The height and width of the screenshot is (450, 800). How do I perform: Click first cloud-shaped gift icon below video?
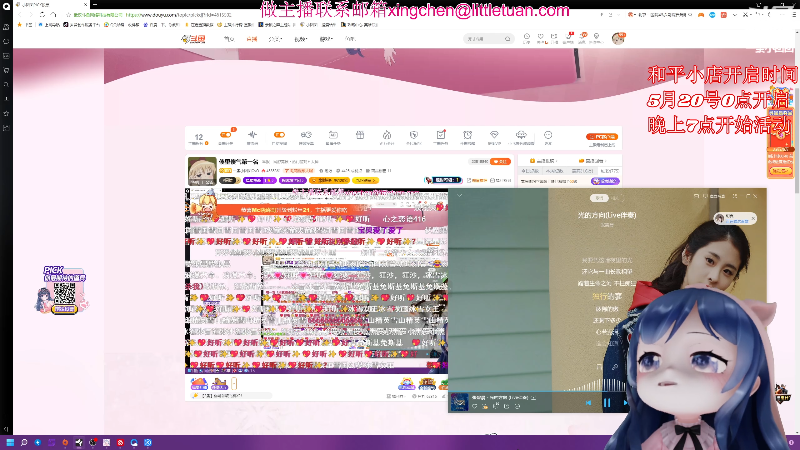pyautogui.click(x=199, y=383)
